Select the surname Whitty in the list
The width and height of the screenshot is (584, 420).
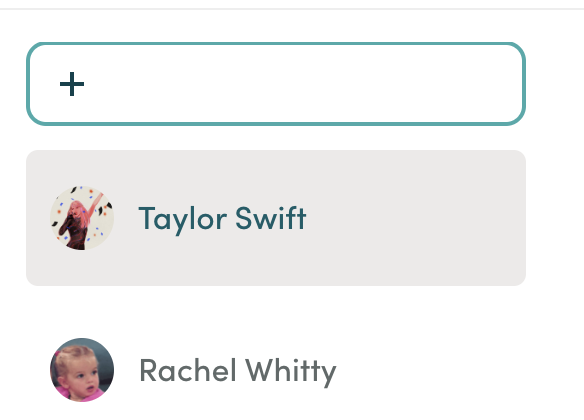(291, 371)
